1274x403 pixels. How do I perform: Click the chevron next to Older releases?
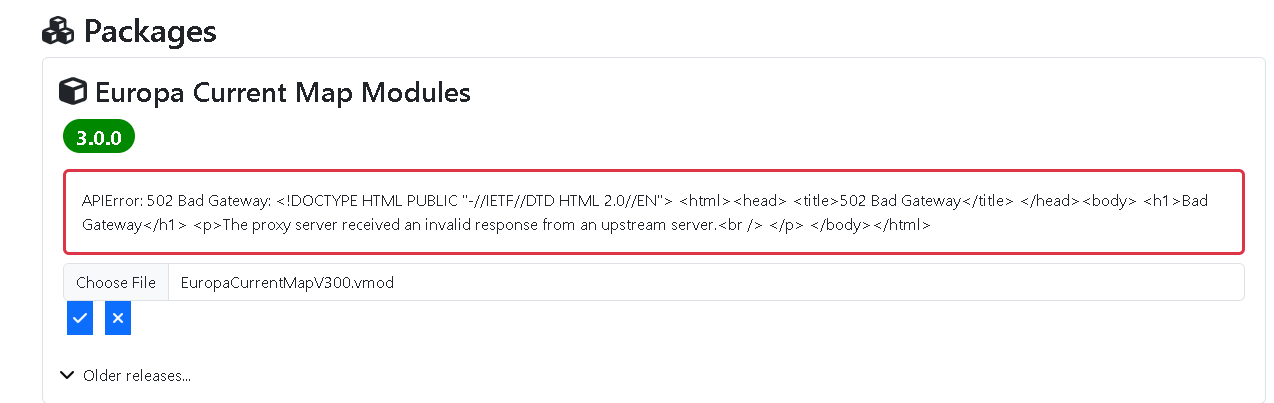67,375
